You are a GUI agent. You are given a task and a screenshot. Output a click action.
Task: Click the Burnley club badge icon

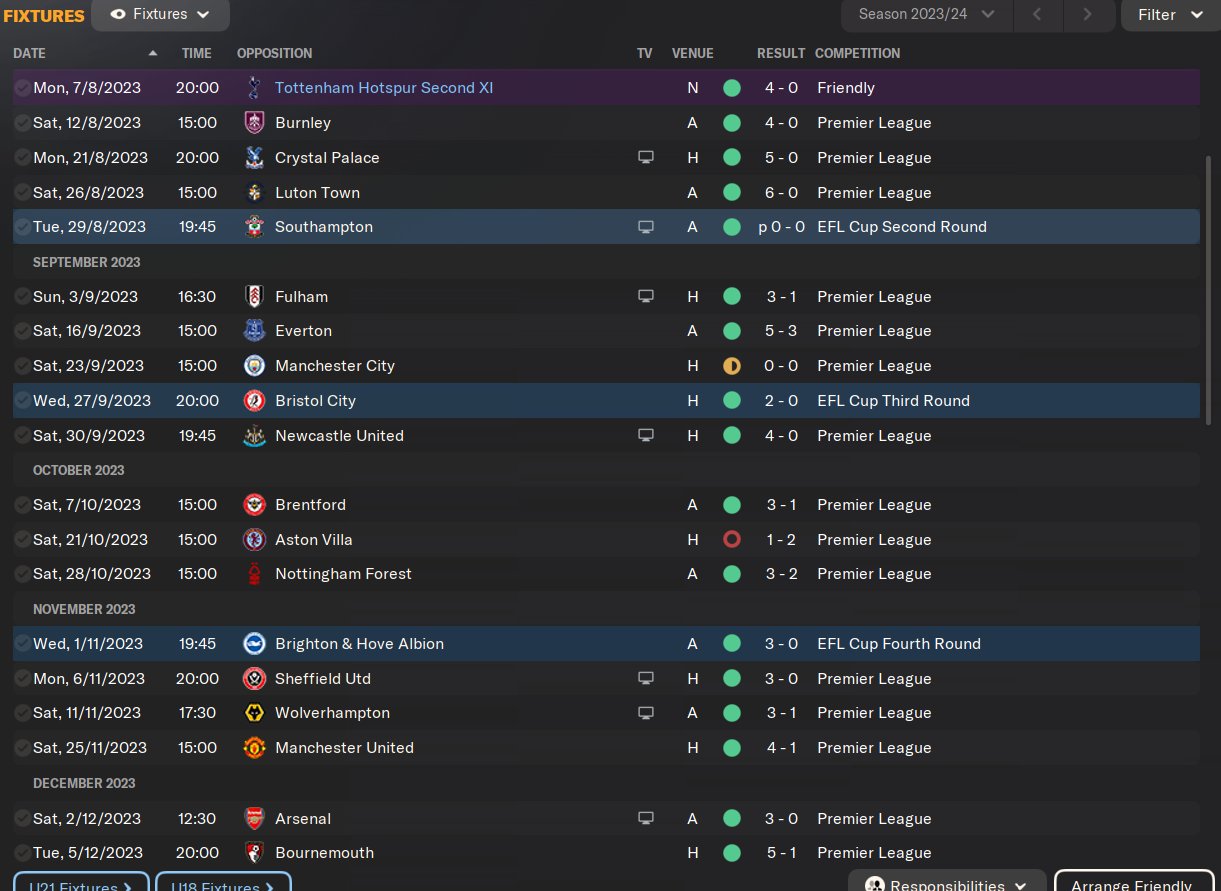tap(254, 123)
